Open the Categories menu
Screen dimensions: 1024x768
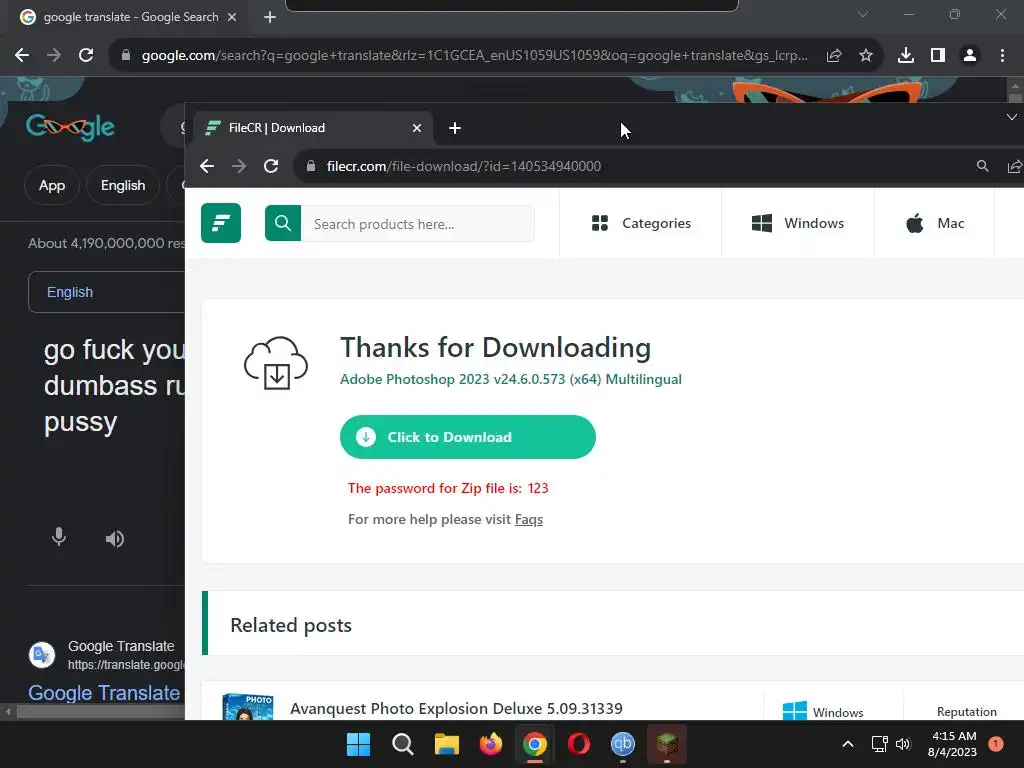(x=641, y=223)
